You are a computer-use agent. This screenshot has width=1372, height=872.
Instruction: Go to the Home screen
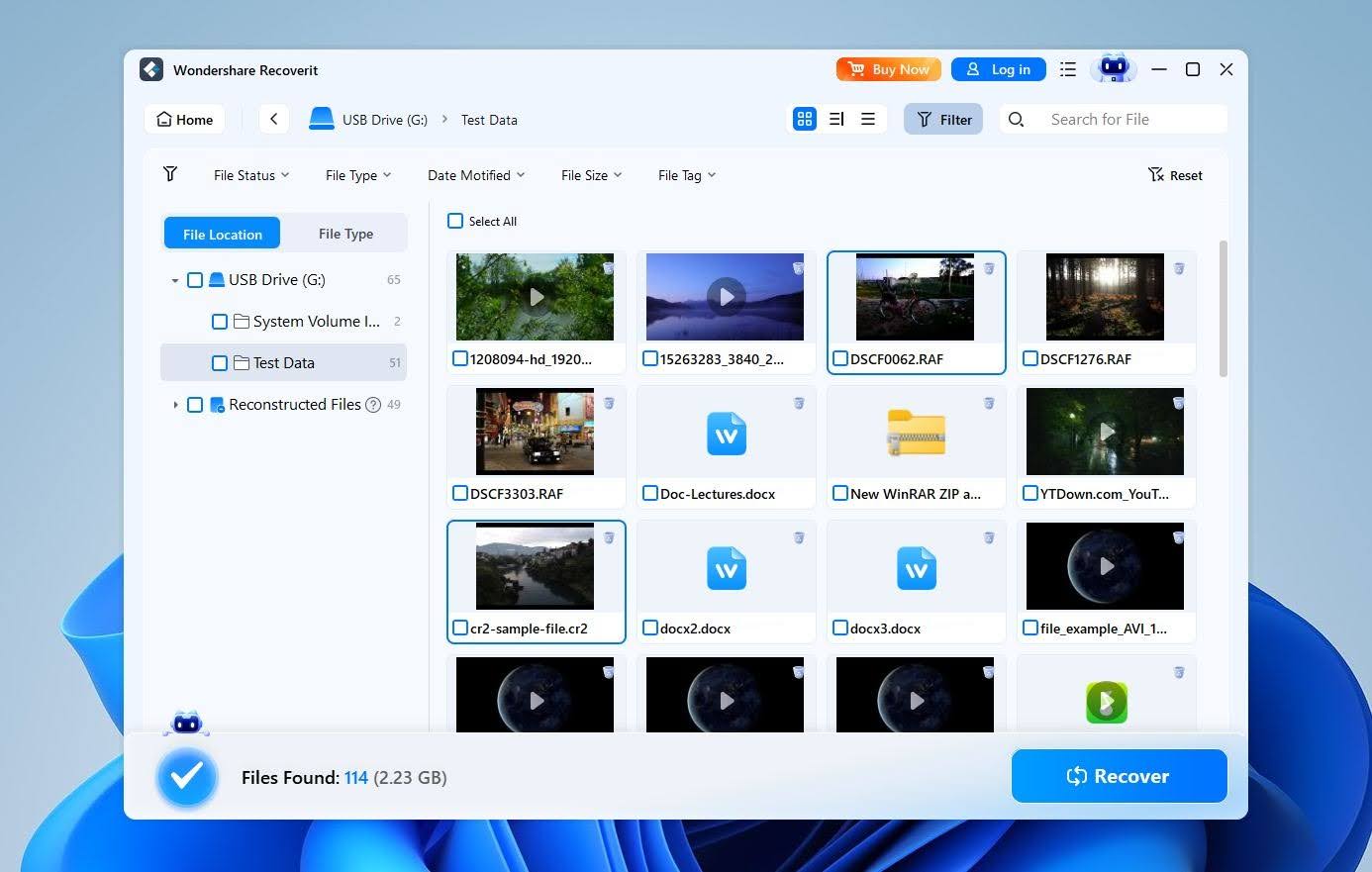pyautogui.click(x=185, y=119)
